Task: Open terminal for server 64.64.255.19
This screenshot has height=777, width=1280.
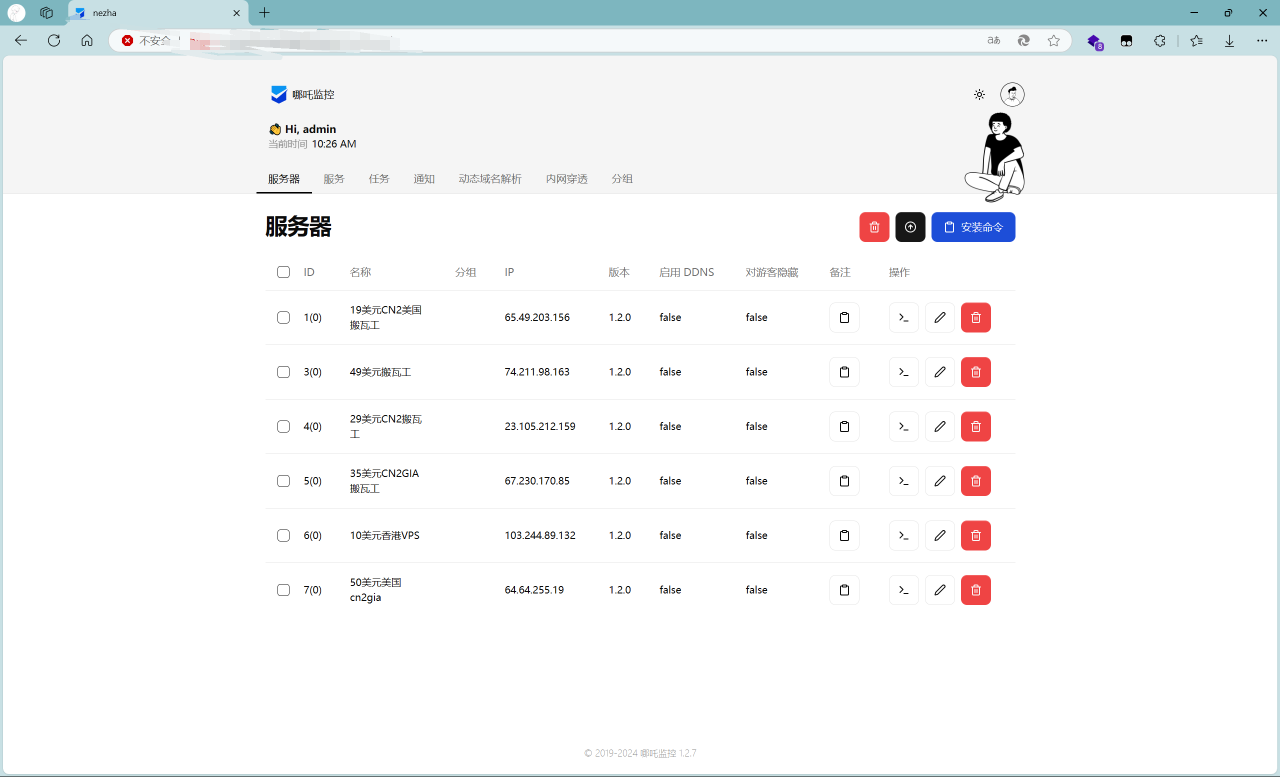Action: point(903,590)
